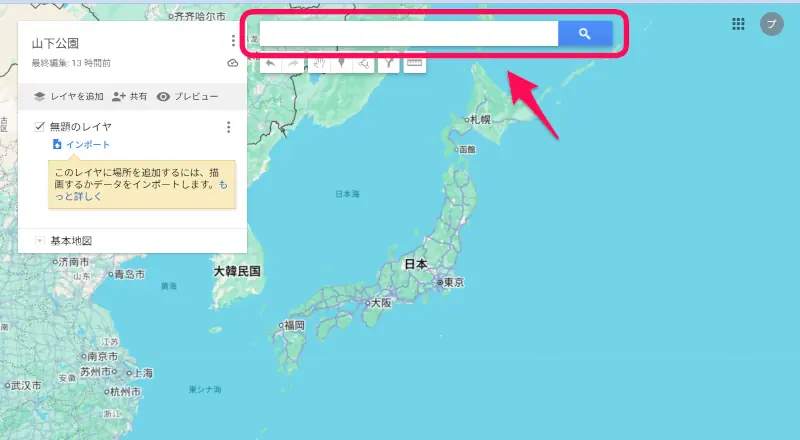
Task: Click the 大韓民国 country label
Action: (x=237, y=271)
